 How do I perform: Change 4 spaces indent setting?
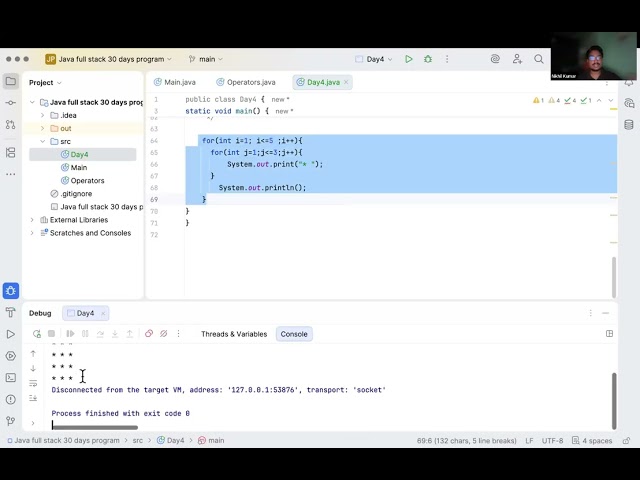592,441
